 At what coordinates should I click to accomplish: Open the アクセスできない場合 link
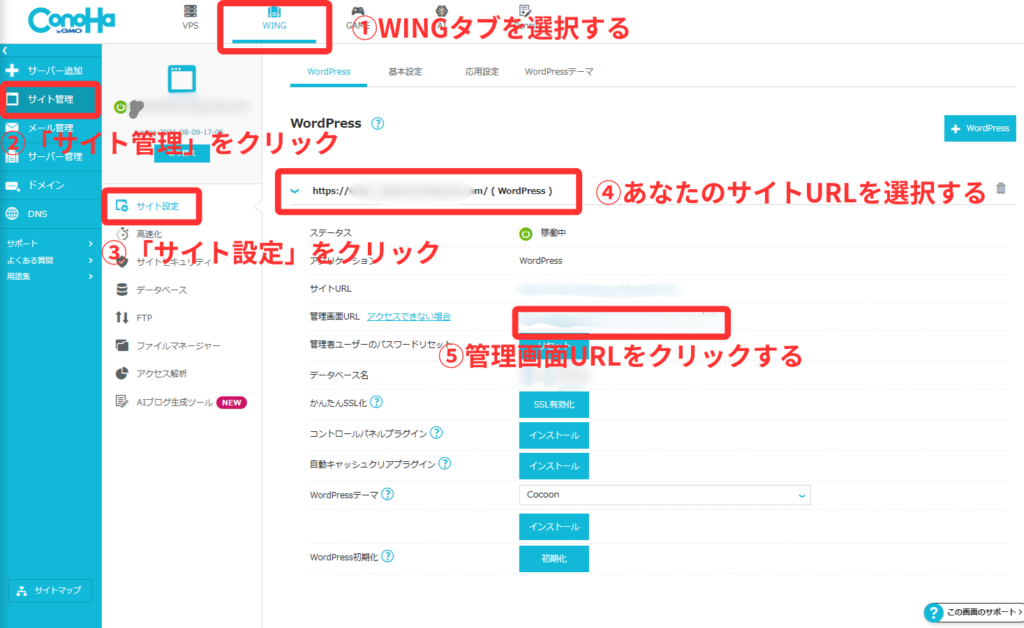(408, 316)
